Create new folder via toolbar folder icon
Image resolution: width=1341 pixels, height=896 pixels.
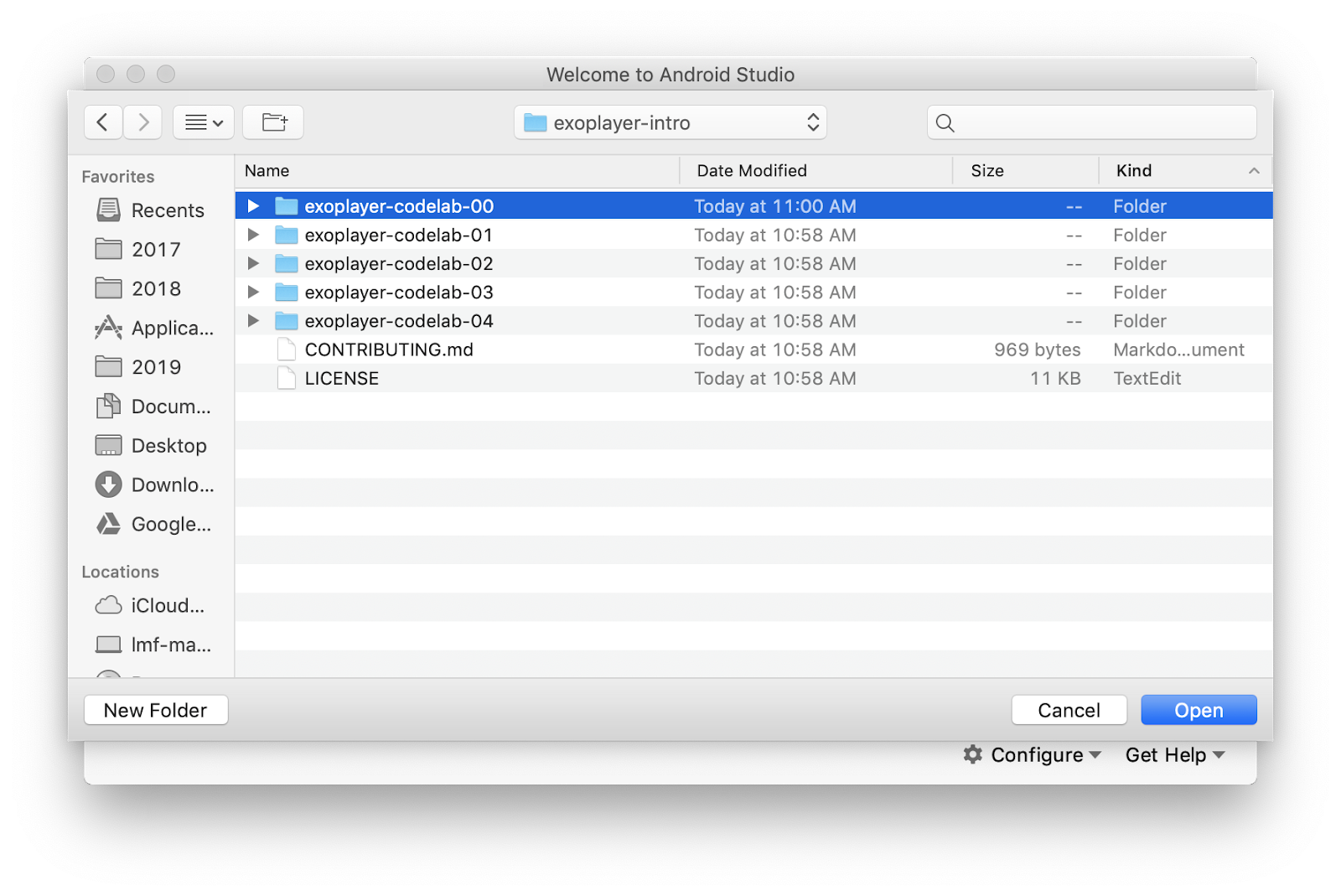[273, 122]
